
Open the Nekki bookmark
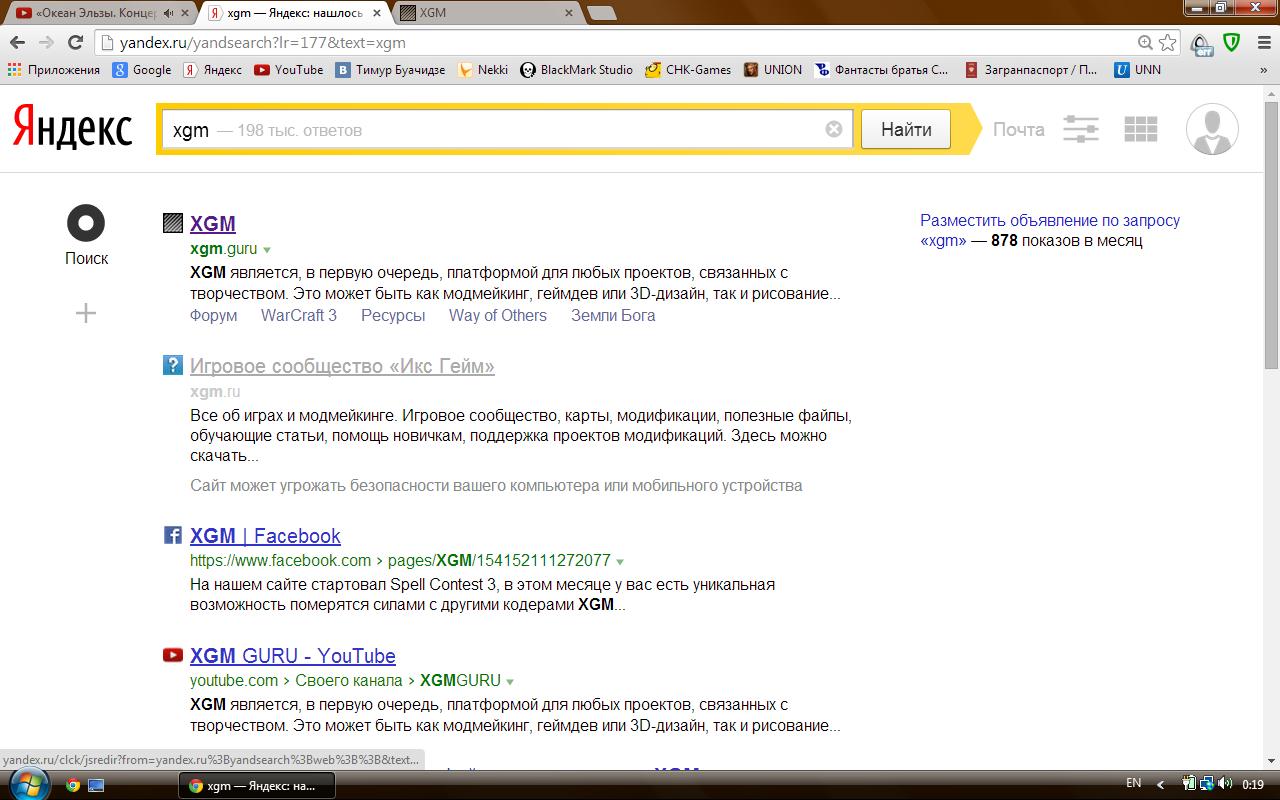click(483, 70)
